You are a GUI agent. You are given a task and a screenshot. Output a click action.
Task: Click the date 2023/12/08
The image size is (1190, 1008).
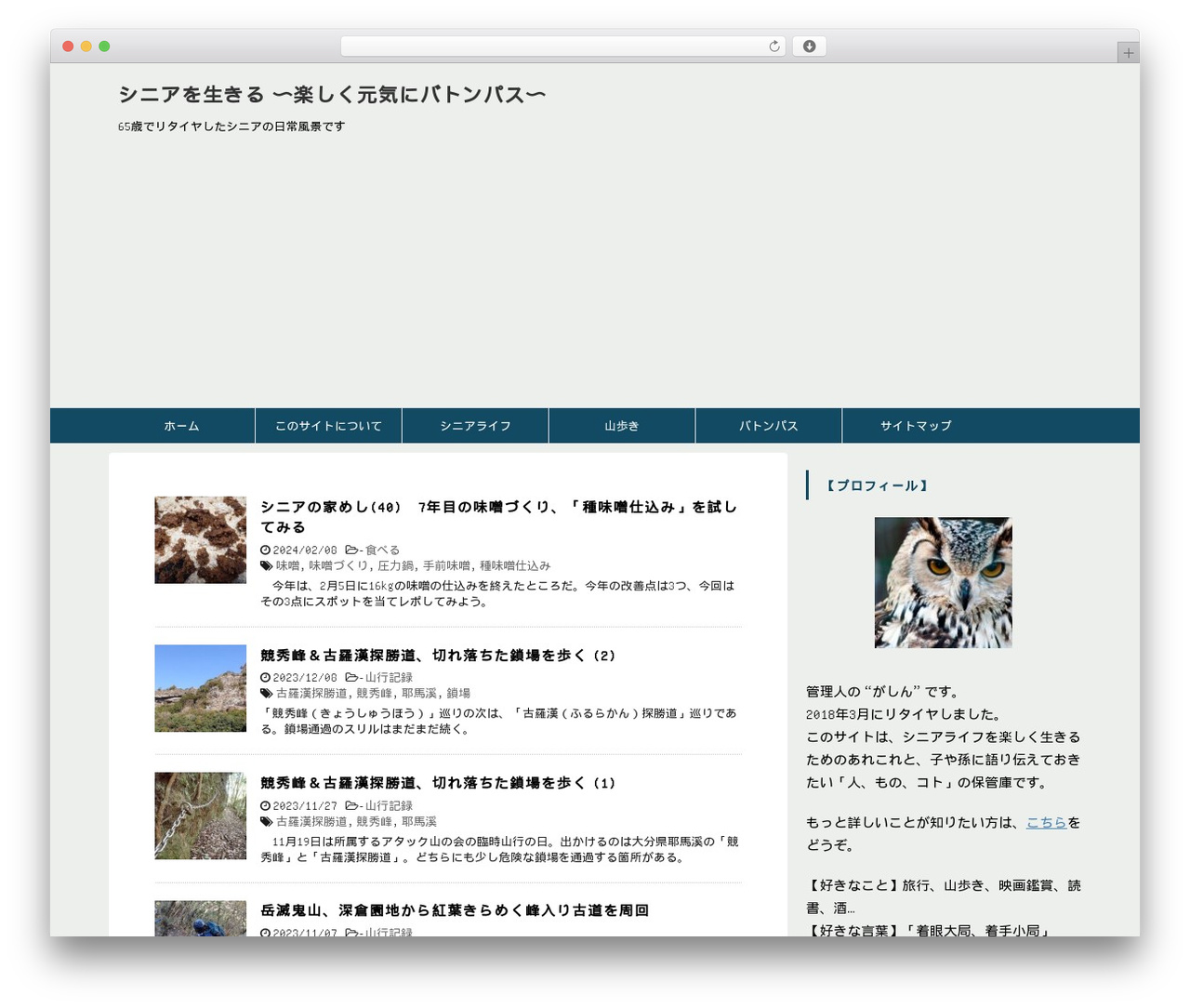[305, 678]
